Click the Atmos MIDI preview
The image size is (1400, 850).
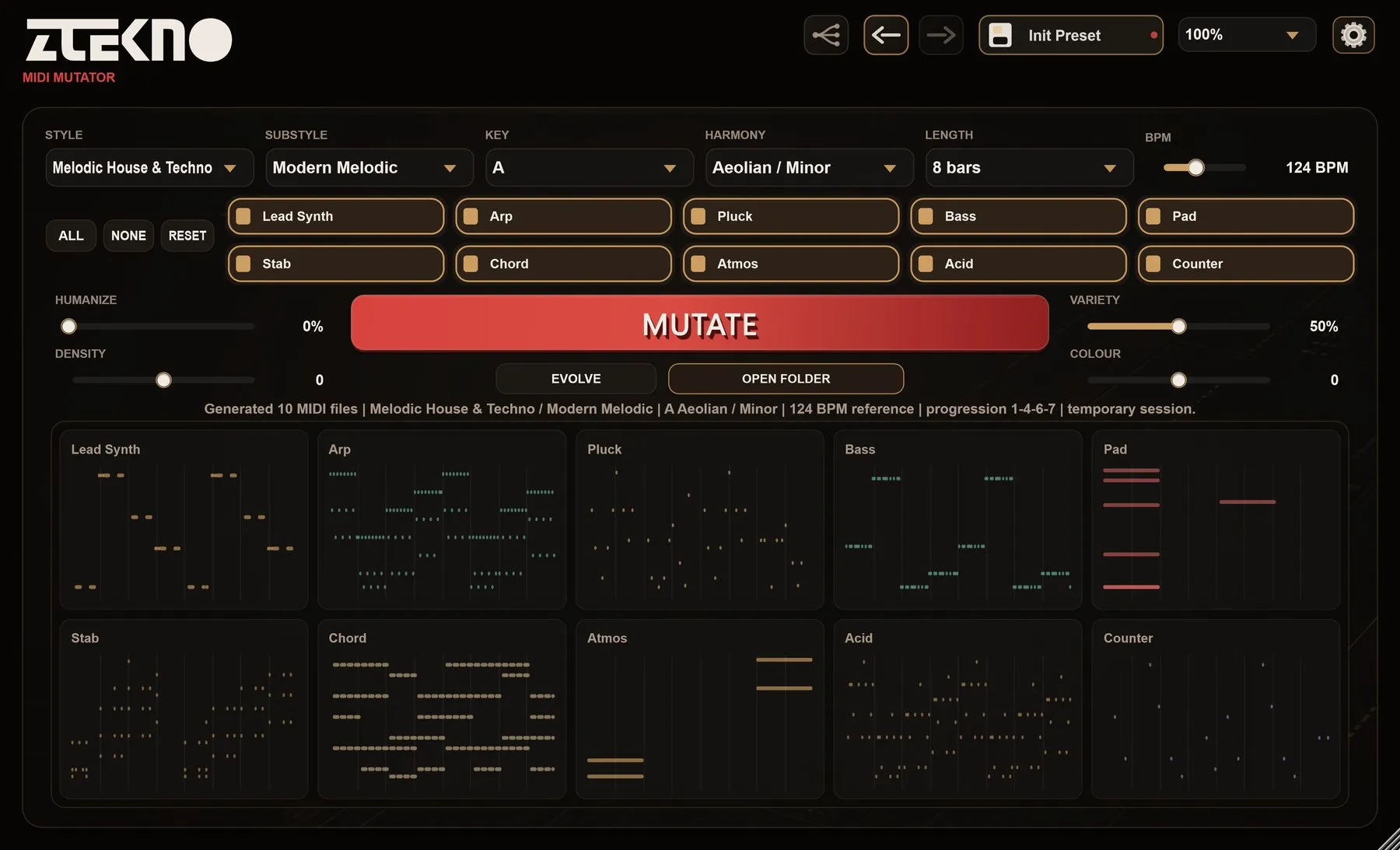pos(700,709)
